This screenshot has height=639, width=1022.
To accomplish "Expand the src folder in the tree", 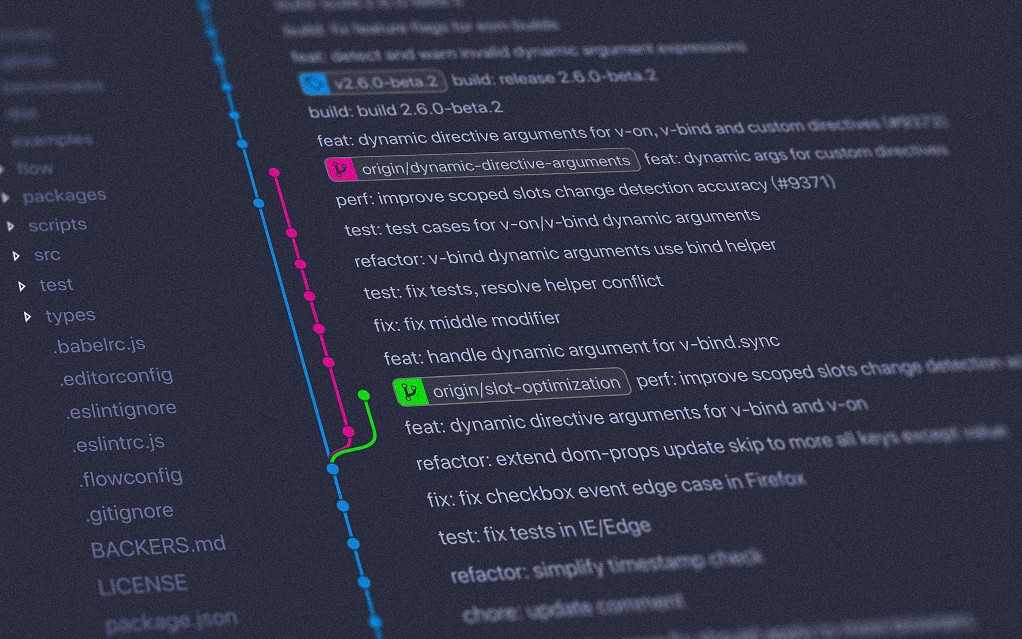I will pyautogui.click(x=16, y=256).
